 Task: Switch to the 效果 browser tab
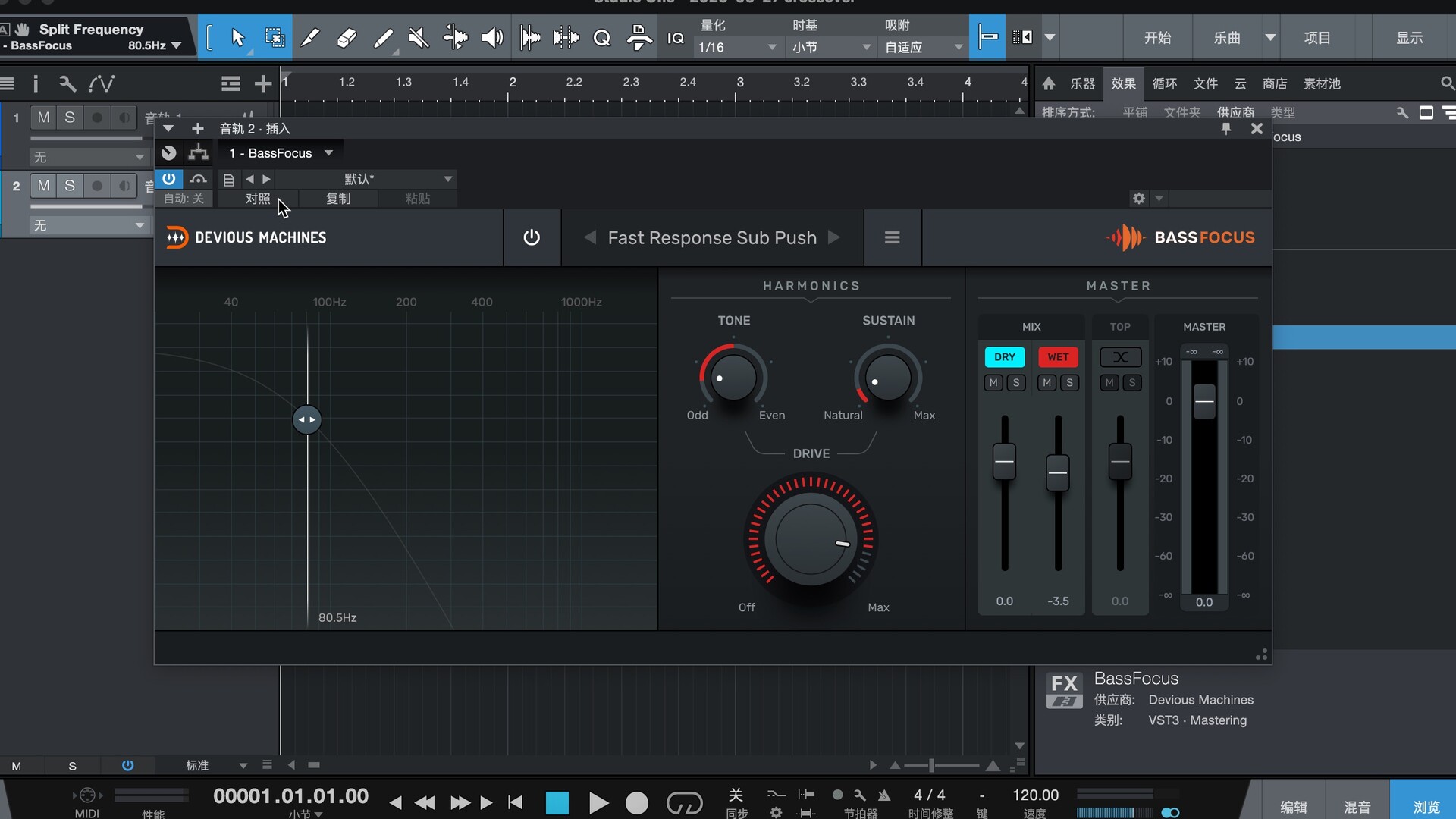1123,83
